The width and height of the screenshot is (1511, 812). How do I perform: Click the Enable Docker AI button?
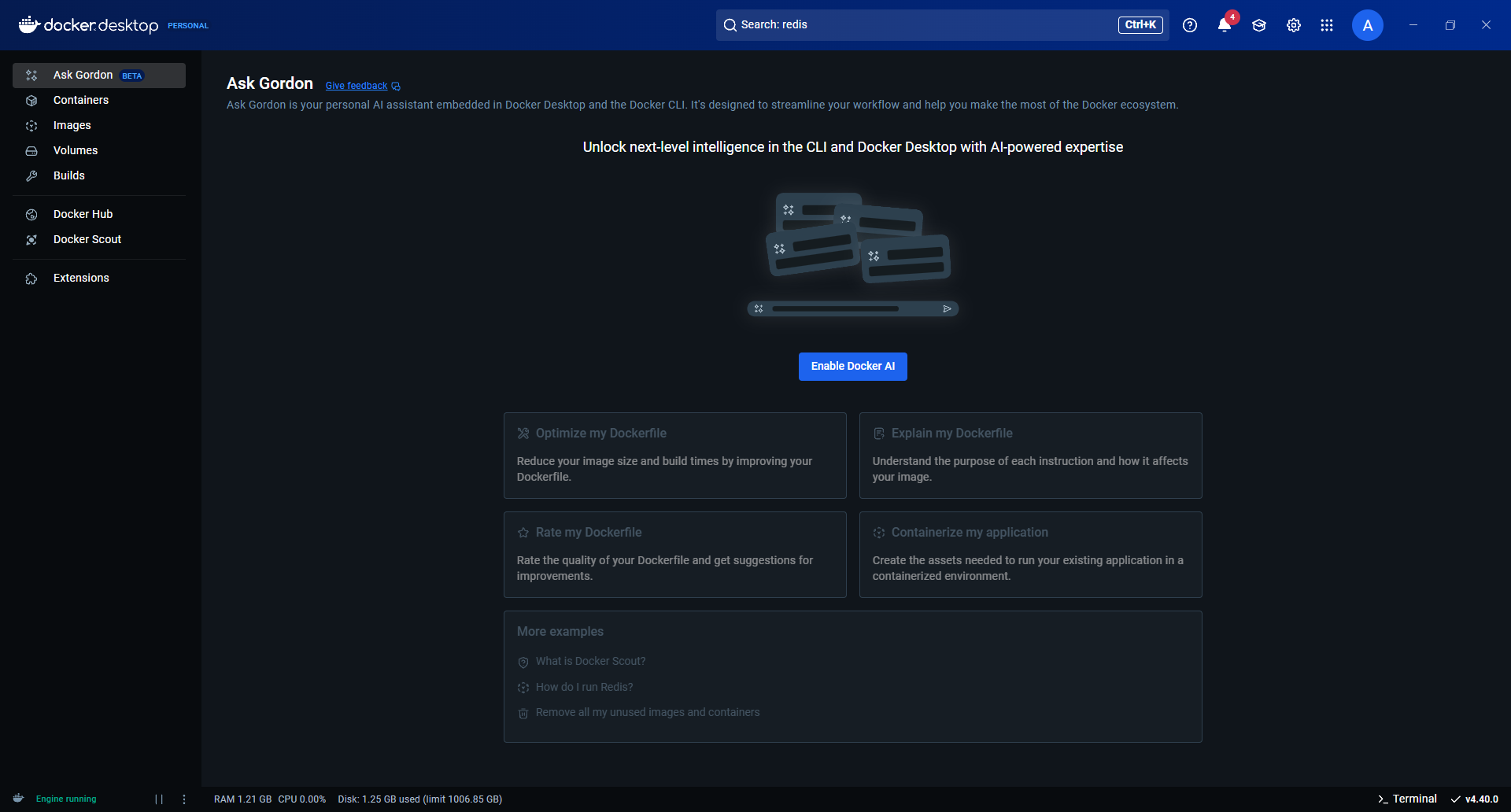click(852, 367)
